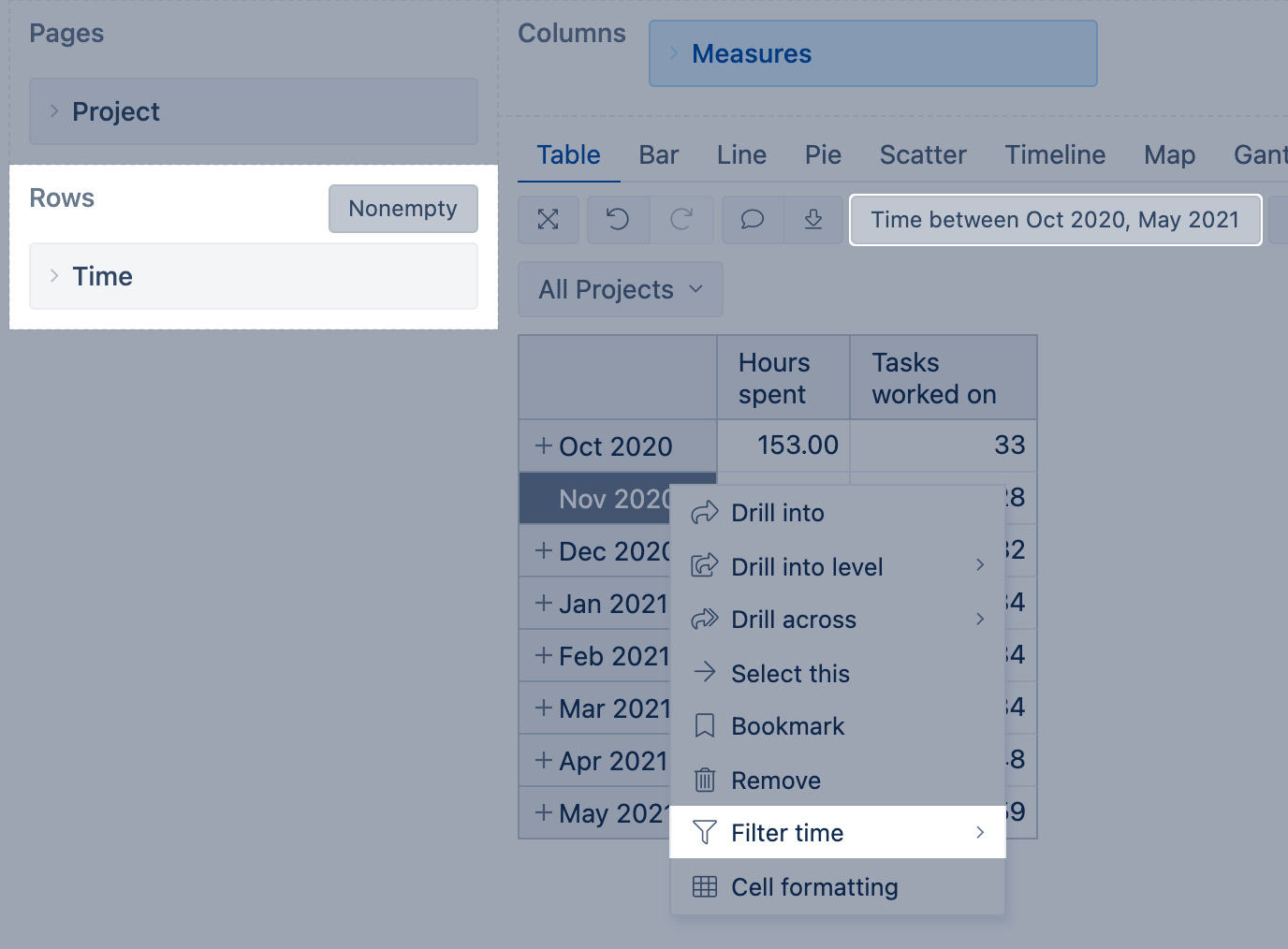Expand the Oct 2020 row

[544, 446]
